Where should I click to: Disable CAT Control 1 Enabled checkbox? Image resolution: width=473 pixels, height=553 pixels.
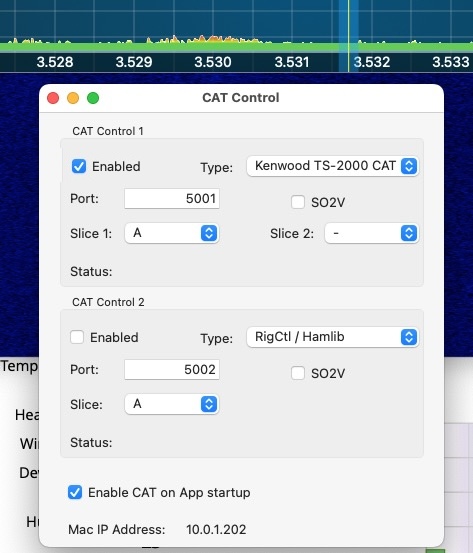[x=79, y=166]
